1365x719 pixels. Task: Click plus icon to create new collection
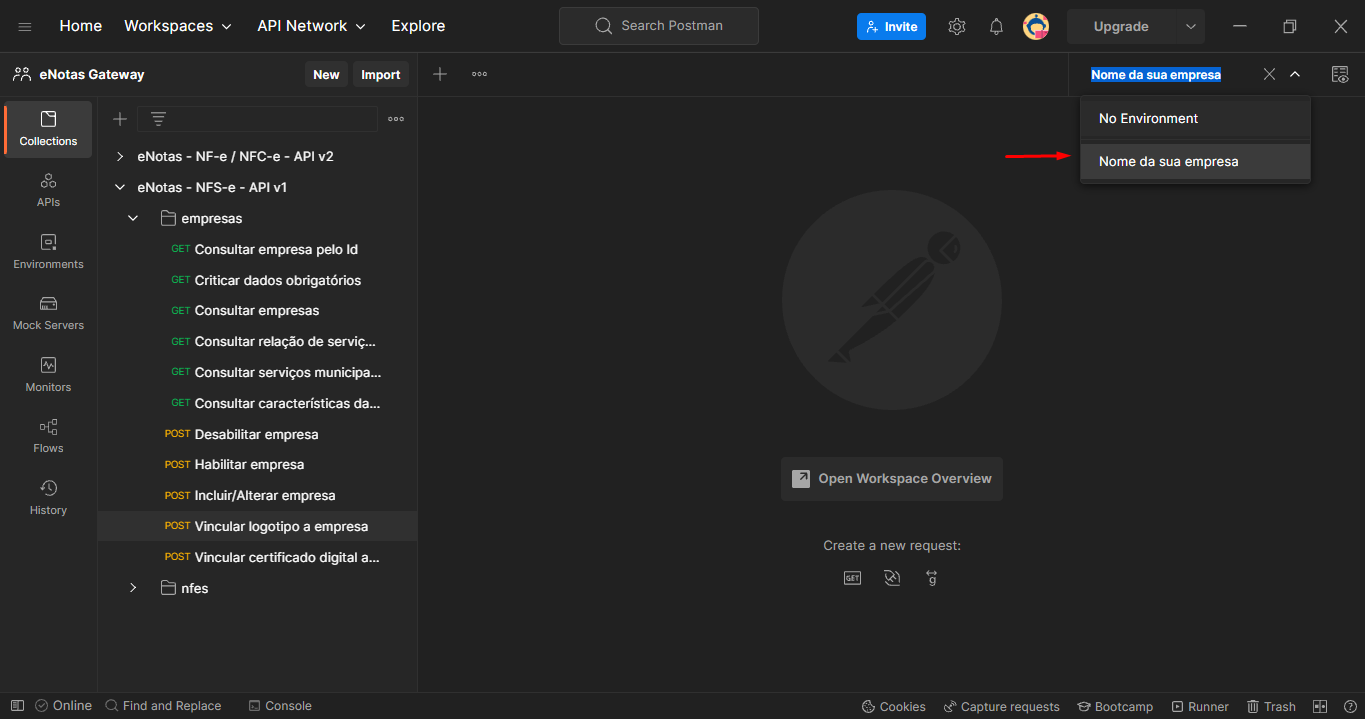(x=120, y=119)
